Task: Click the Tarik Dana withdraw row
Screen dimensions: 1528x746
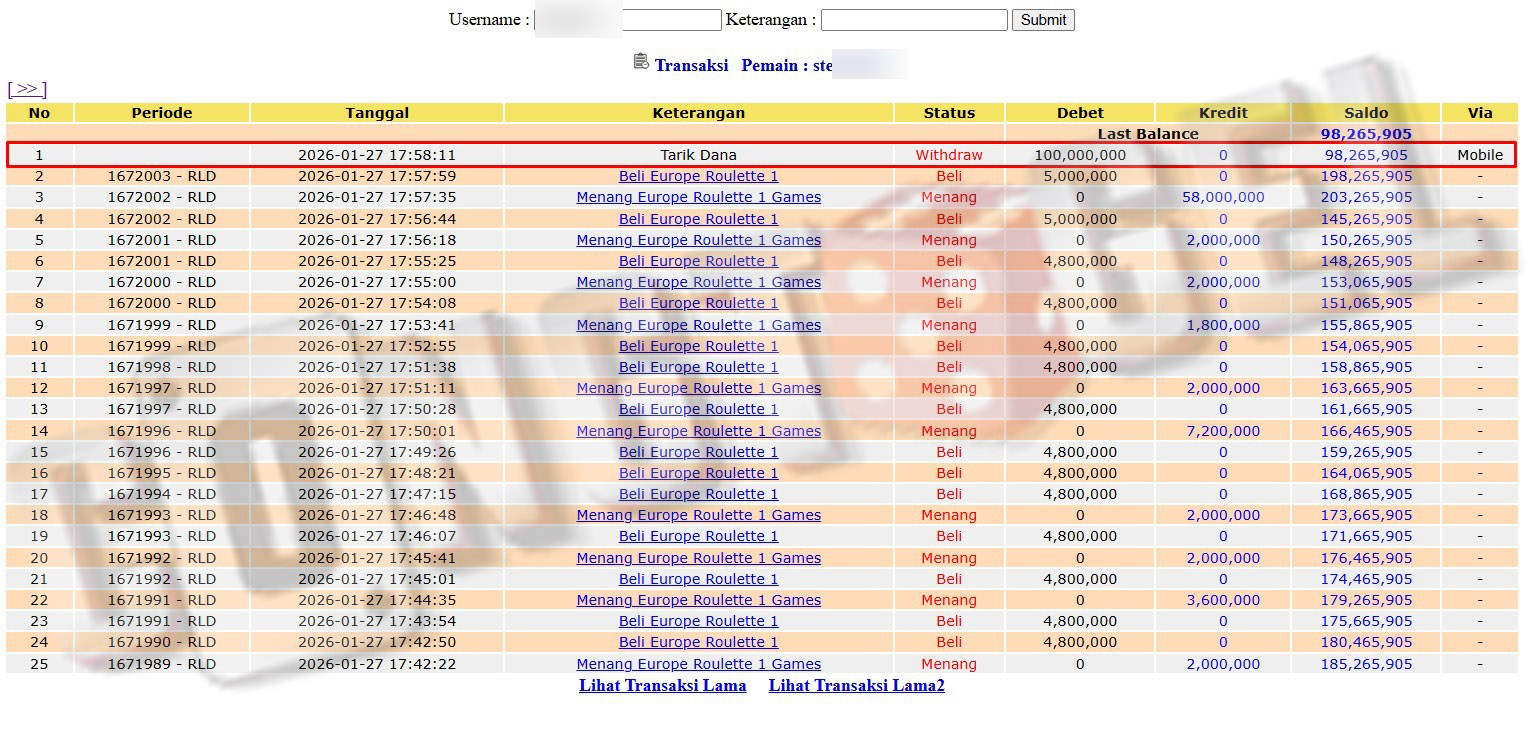Action: pos(698,155)
